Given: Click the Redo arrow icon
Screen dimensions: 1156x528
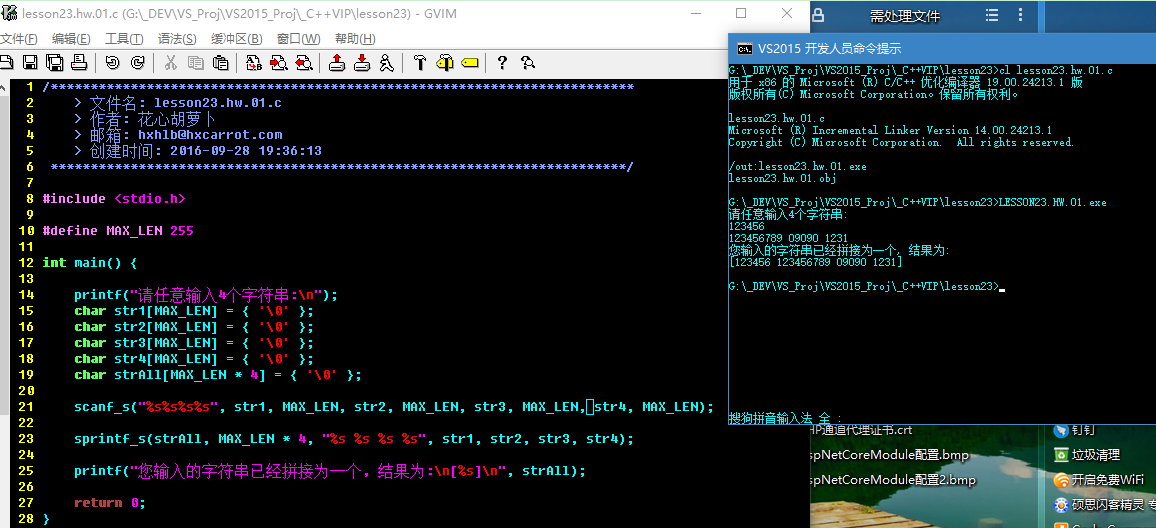Looking at the screenshot, I should pos(137,63).
